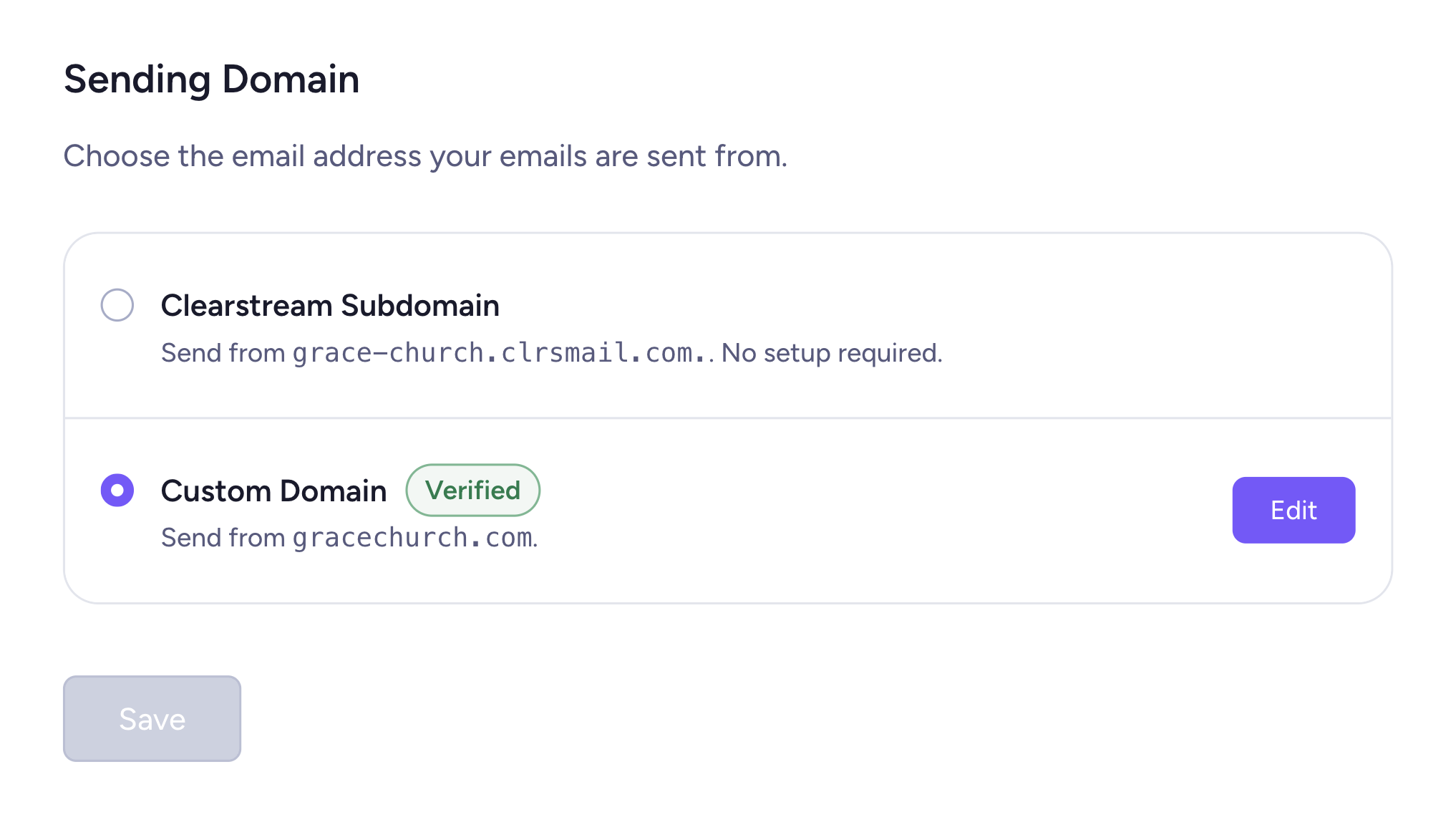This screenshot has width=1456, height=825.
Task: Click the 'Choose the email address' description
Action: point(425,156)
